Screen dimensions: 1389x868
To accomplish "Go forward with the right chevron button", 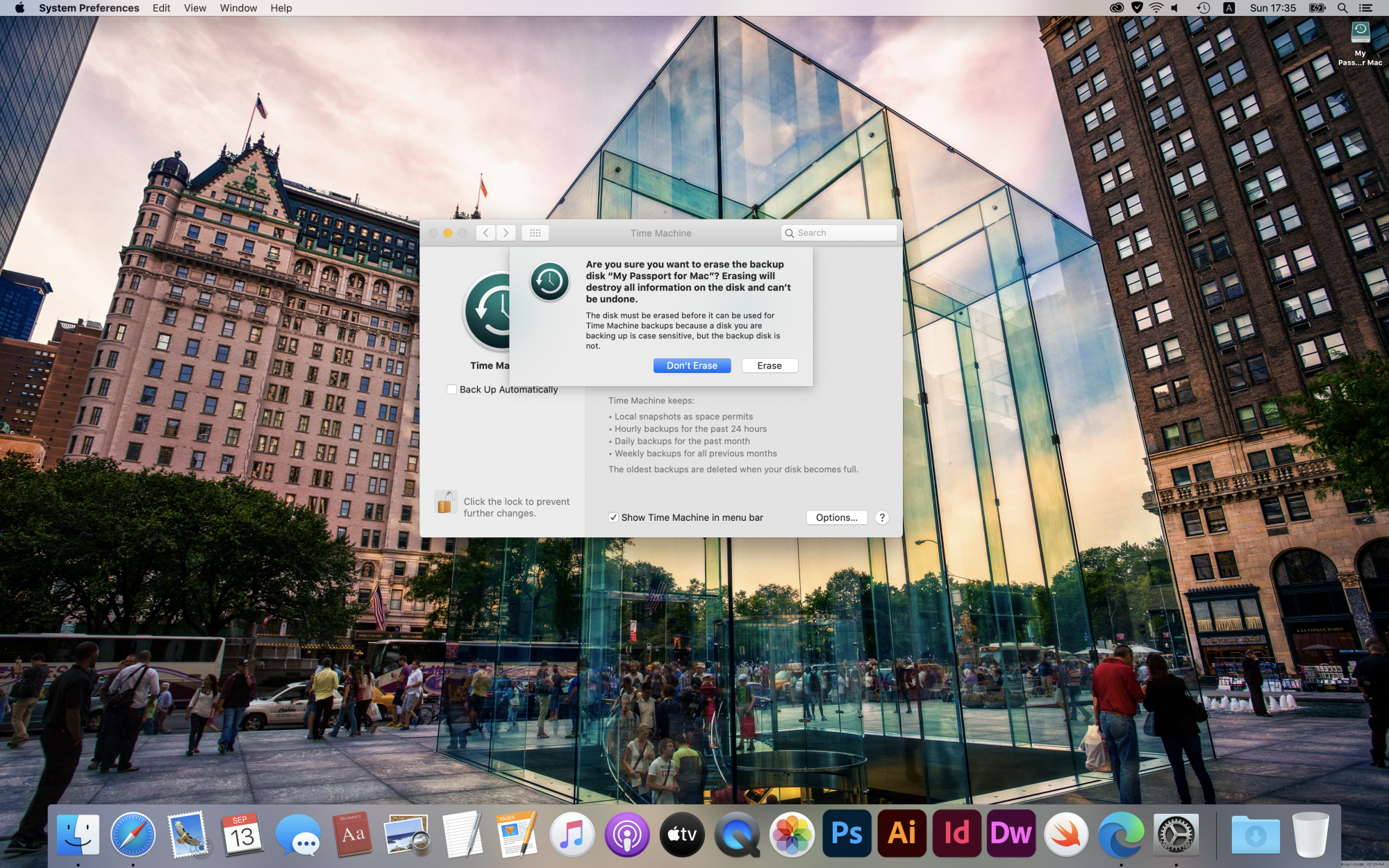I will click(x=506, y=233).
